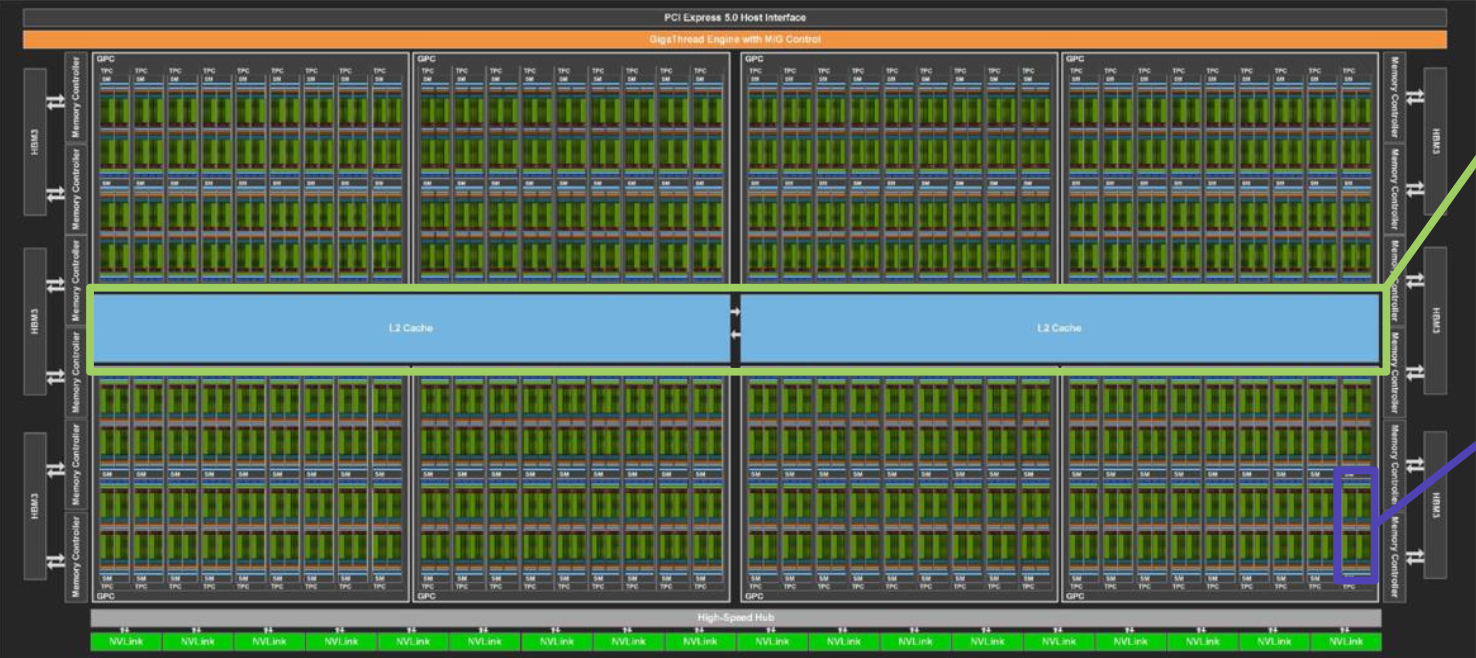Click the purple-outlined SM unit
This screenshot has height=658, width=1476.
(1356, 524)
